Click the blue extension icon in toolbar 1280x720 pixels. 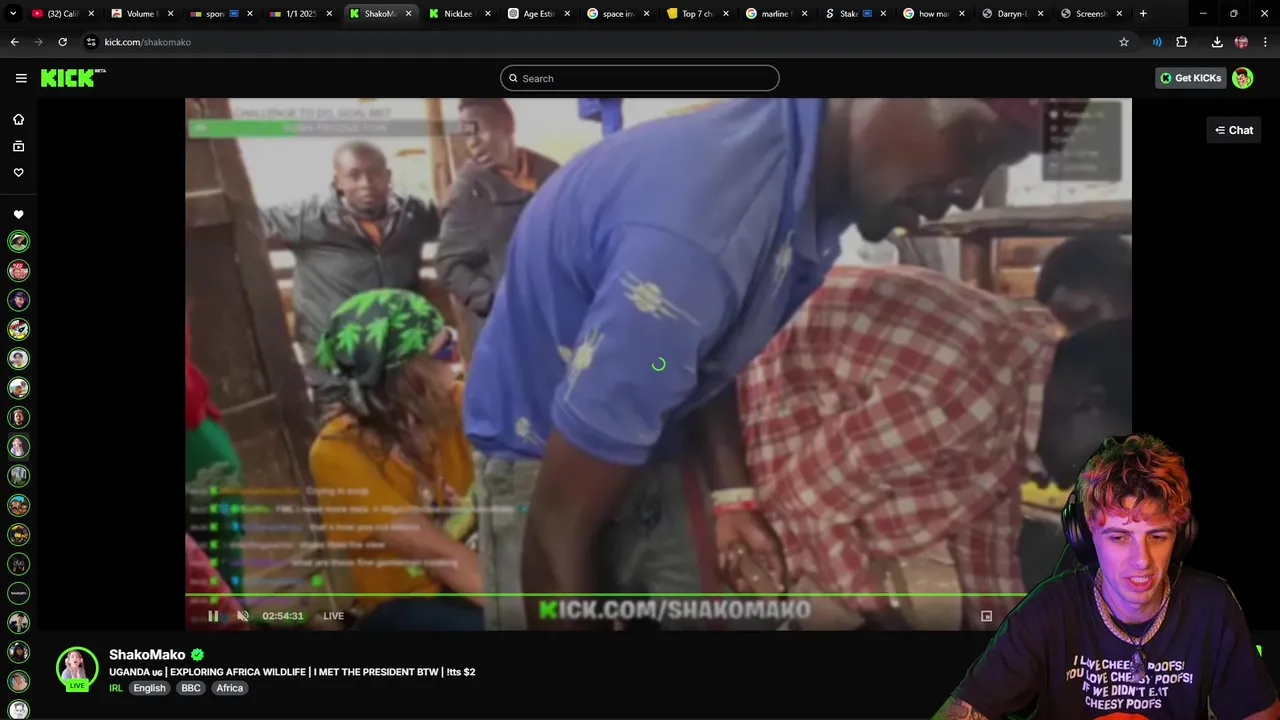tap(1157, 42)
